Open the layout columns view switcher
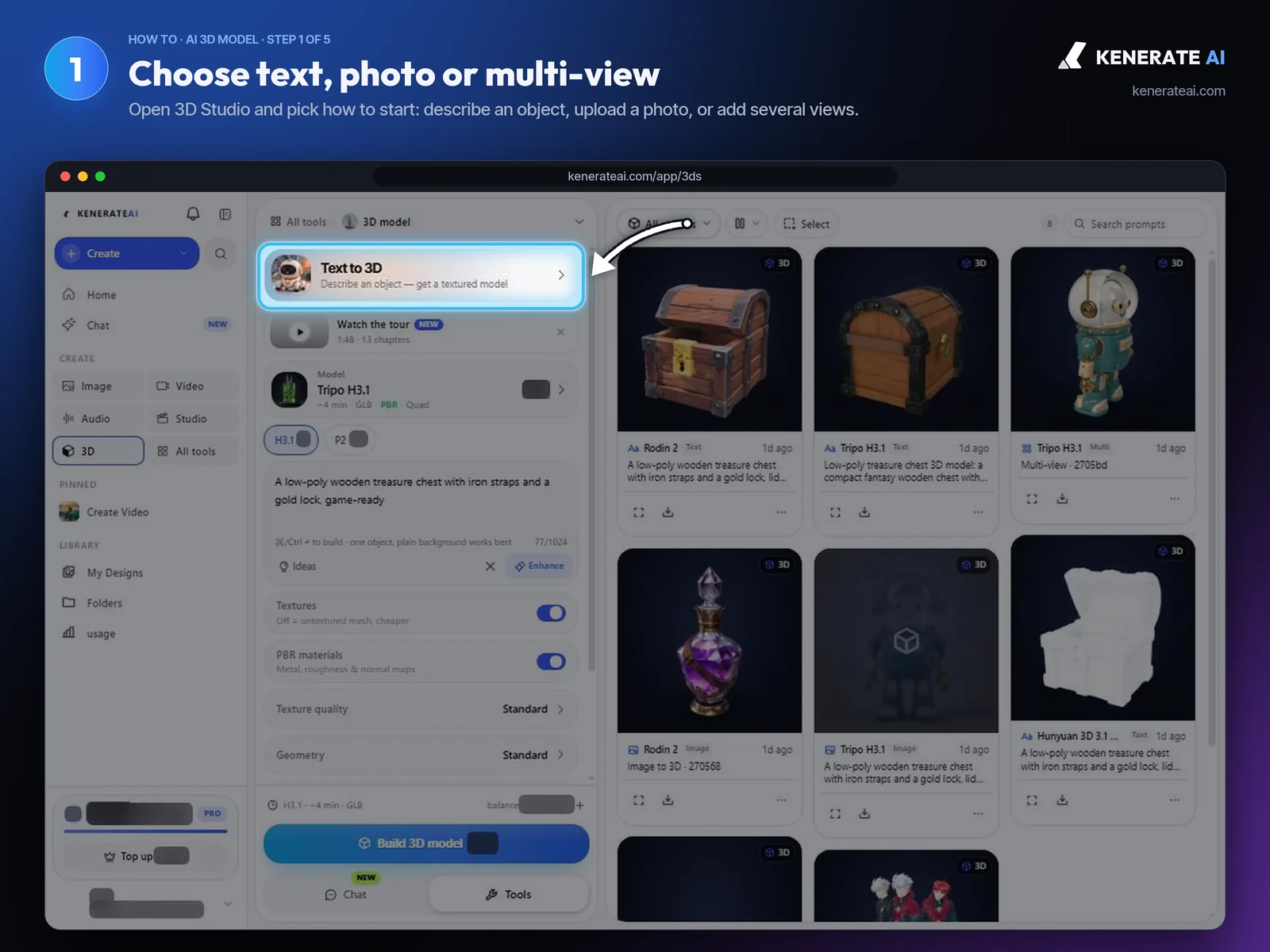 click(747, 224)
